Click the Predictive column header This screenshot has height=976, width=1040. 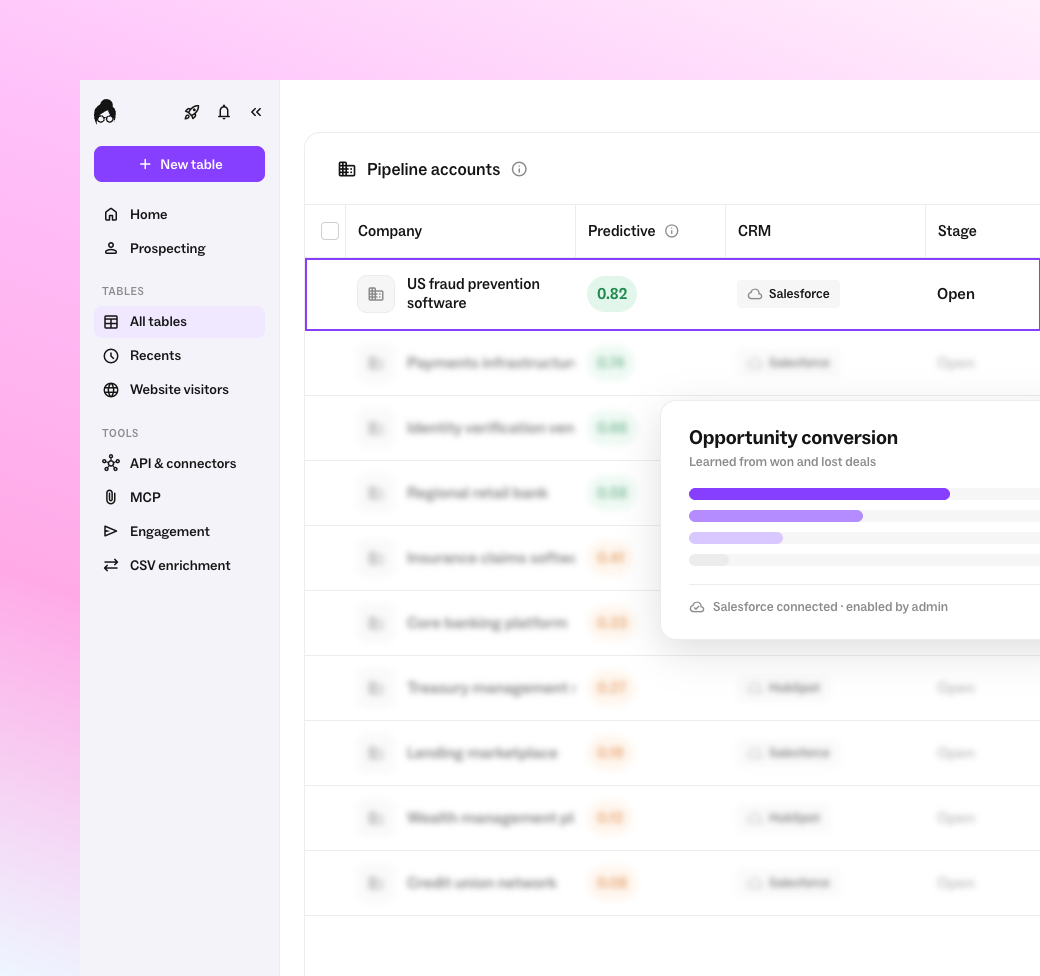point(621,231)
